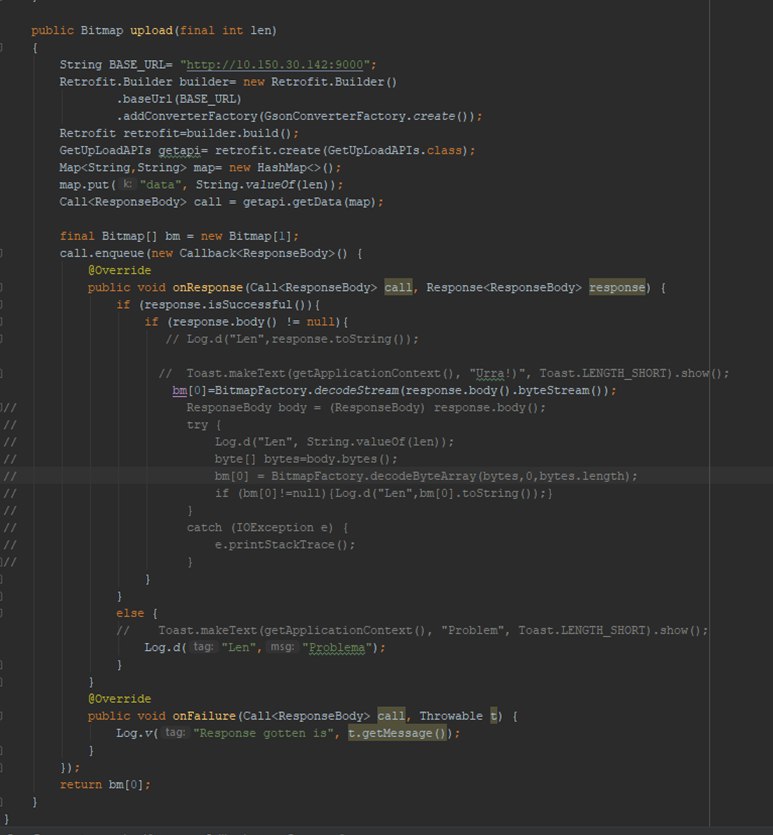Screen dimensions: 773x835
Task: Open the http://10.150.30.142:9000 URL link
Action: pos(275,65)
